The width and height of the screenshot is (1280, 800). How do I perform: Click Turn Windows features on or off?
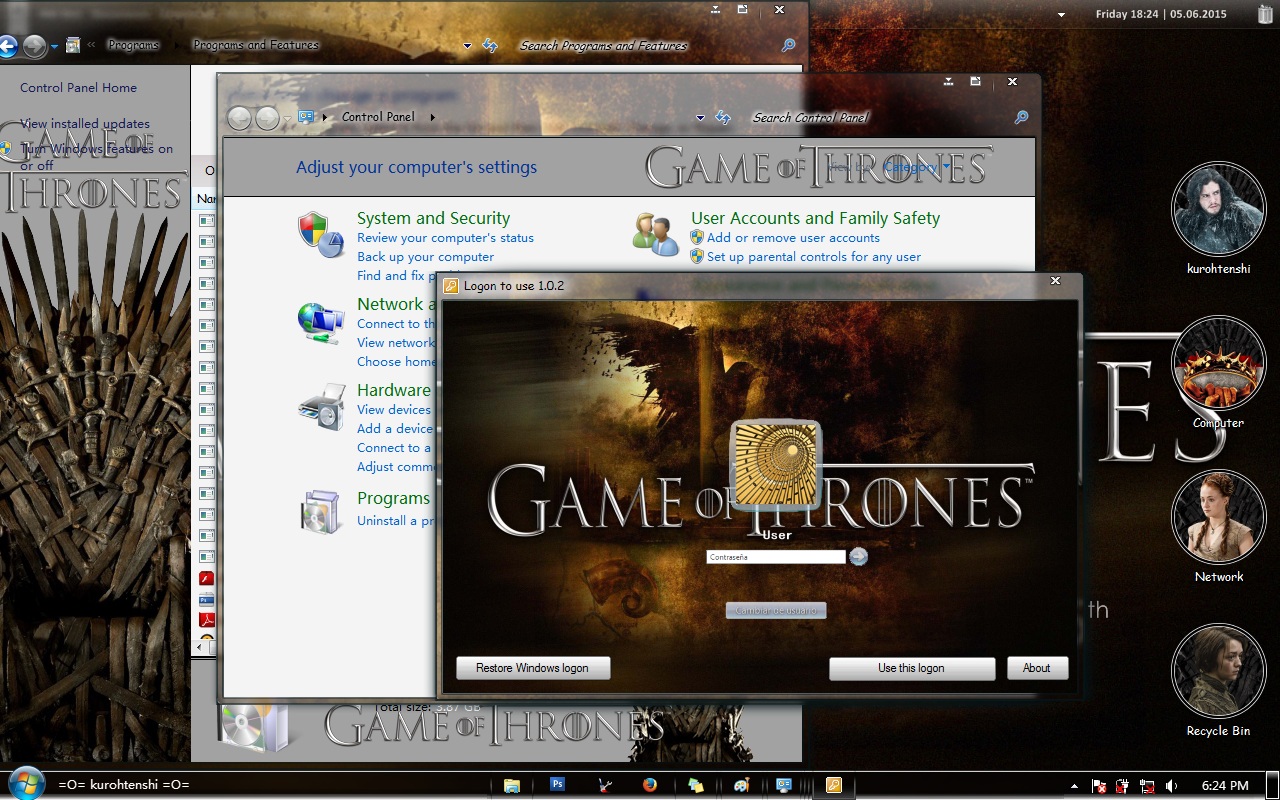(x=96, y=157)
